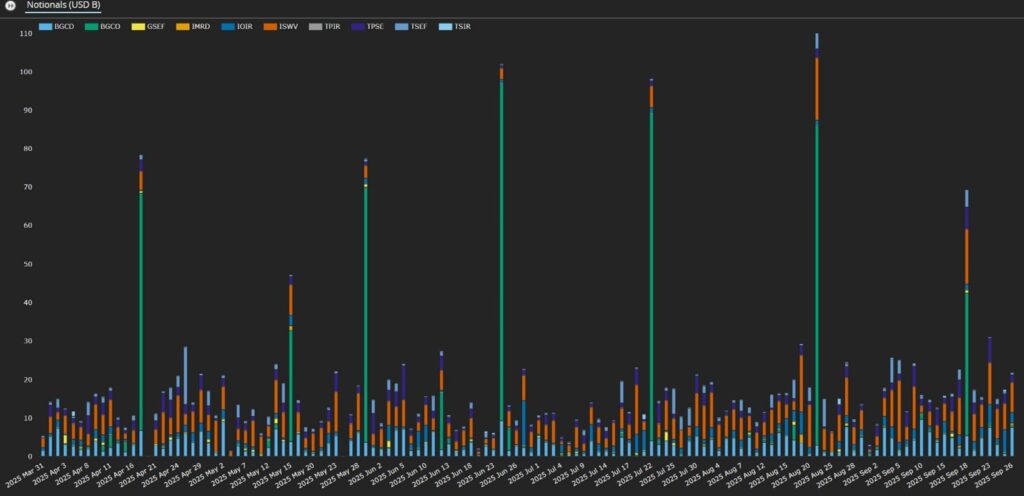Screen dimensions: 1024x496
Task: Select the Notionals (USD B) tab
Action: click(63, 6)
